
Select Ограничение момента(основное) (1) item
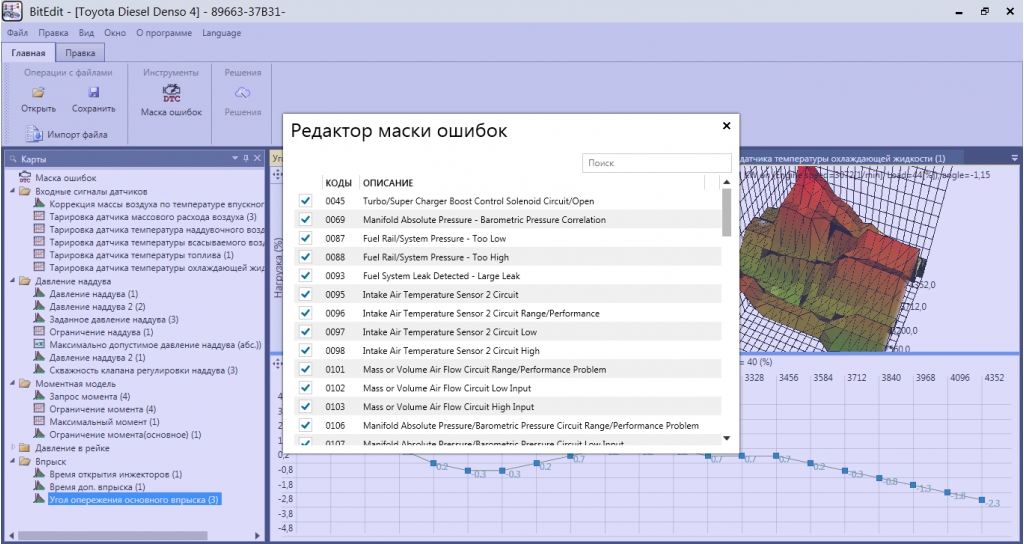tap(125, 435)
